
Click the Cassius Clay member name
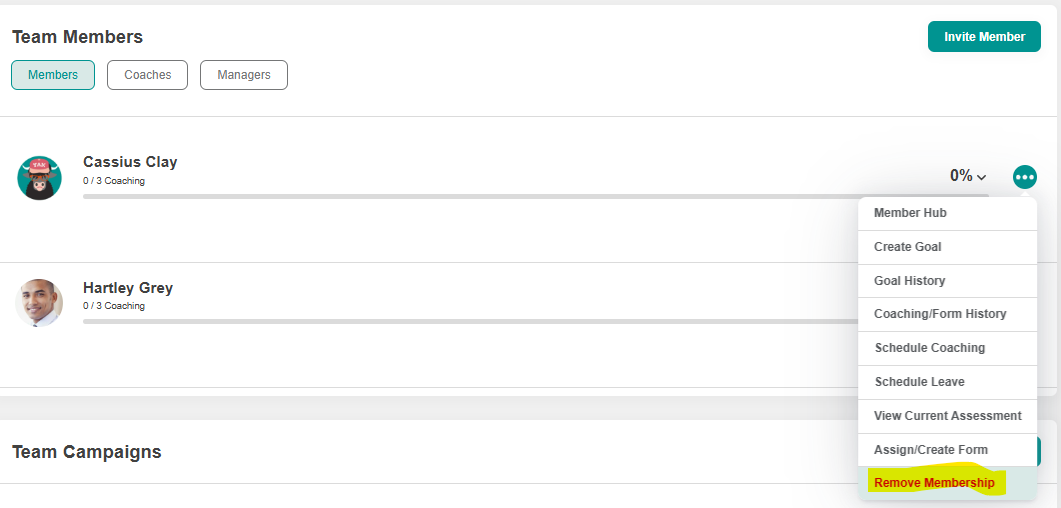coord(130,162)
